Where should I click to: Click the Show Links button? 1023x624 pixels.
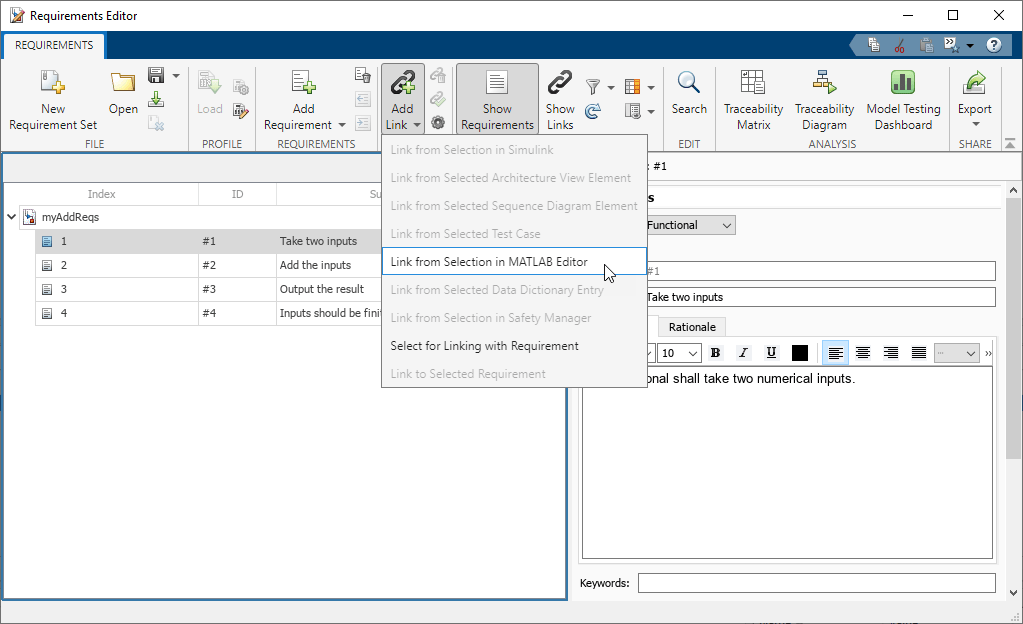pyautogui.click(x=560, y=100)
